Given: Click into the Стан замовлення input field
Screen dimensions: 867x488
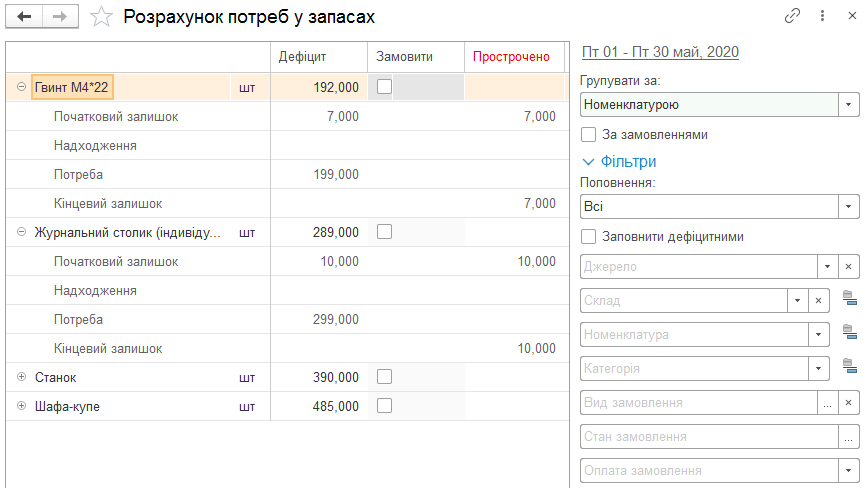Looking at the screenshot, I should click(709, 437).
